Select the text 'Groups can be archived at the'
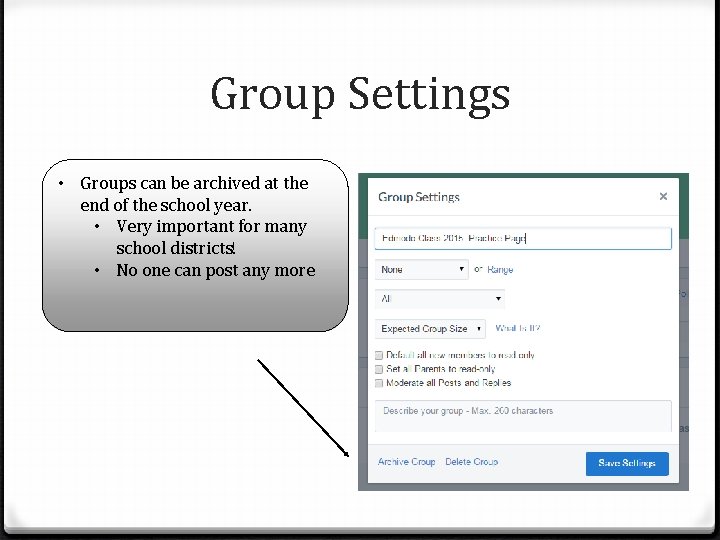The width and height of the screenshot is (720, 540). click(x=194, y=183)
